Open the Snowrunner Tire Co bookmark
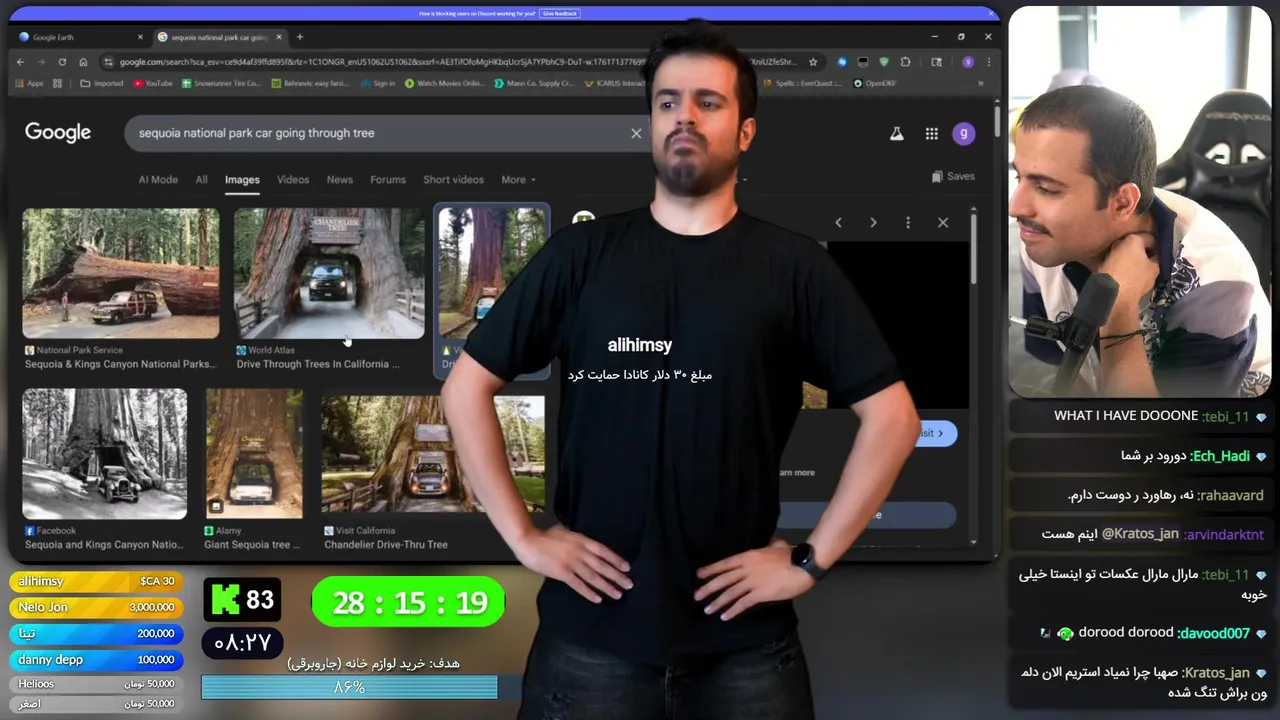The height and width of the screenshot is (720, 1280). click(x=221, y=84)
